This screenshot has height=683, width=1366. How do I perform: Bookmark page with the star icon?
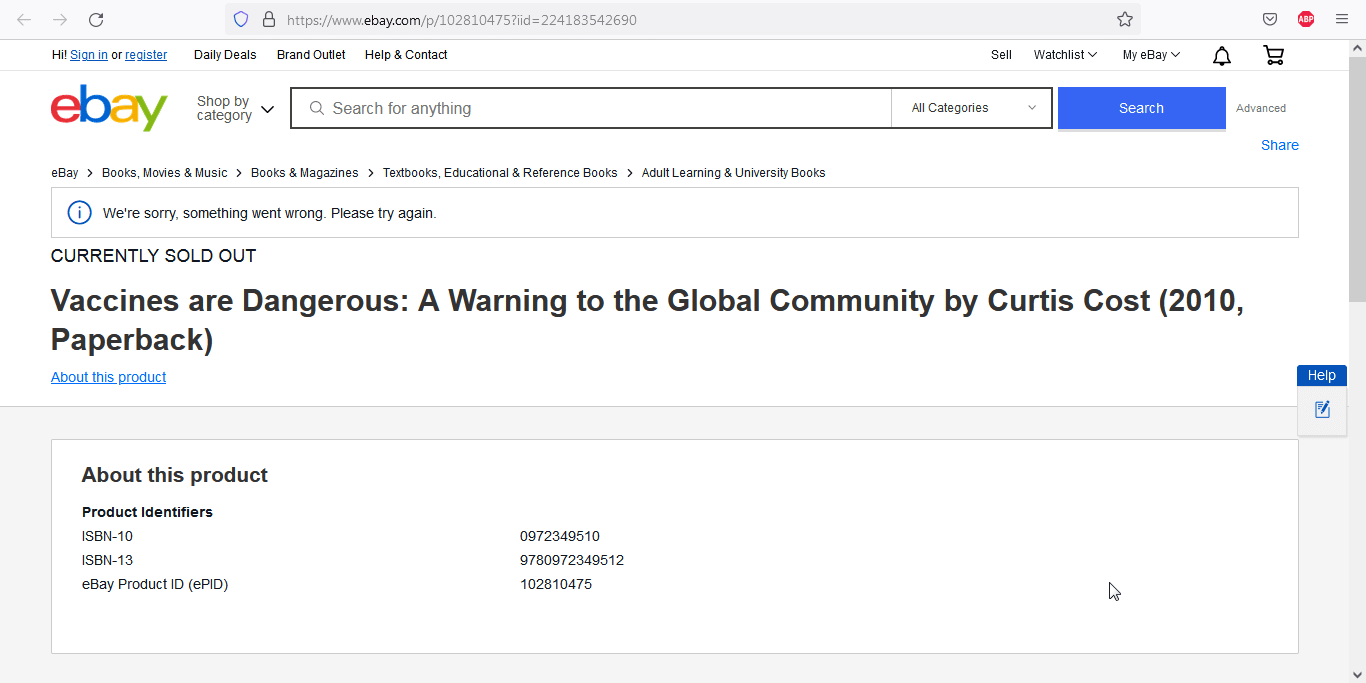(1125, 20)
